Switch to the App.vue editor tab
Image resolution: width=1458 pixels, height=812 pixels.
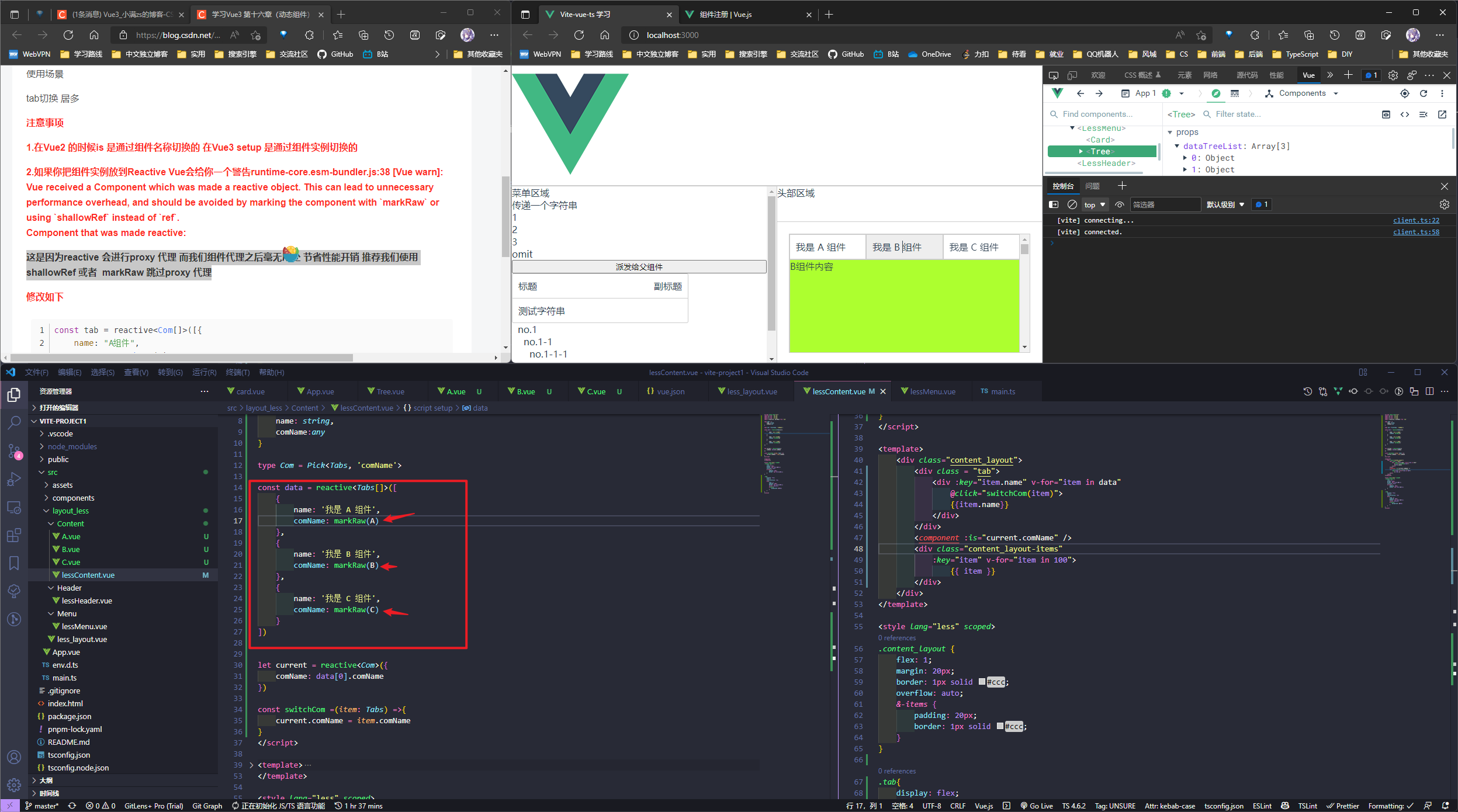coord(320,391)
